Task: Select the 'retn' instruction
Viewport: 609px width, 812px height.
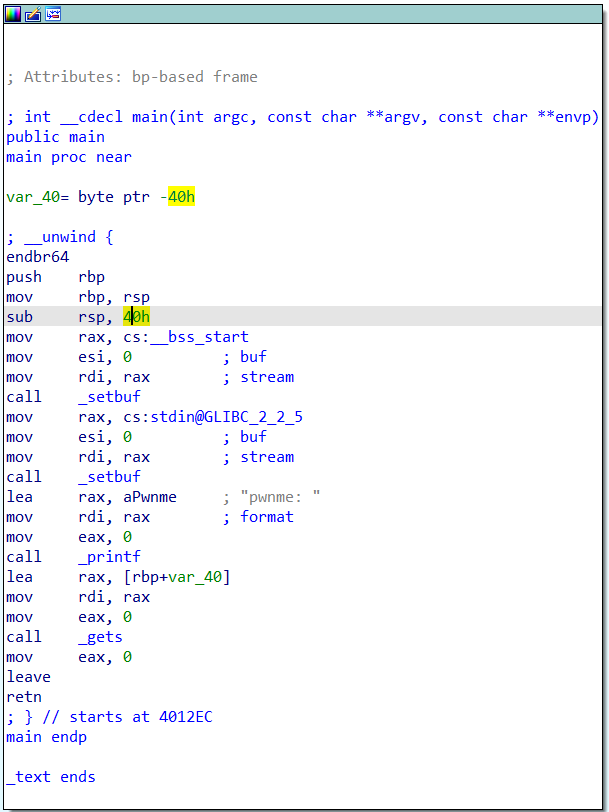Action: (24, 697)
